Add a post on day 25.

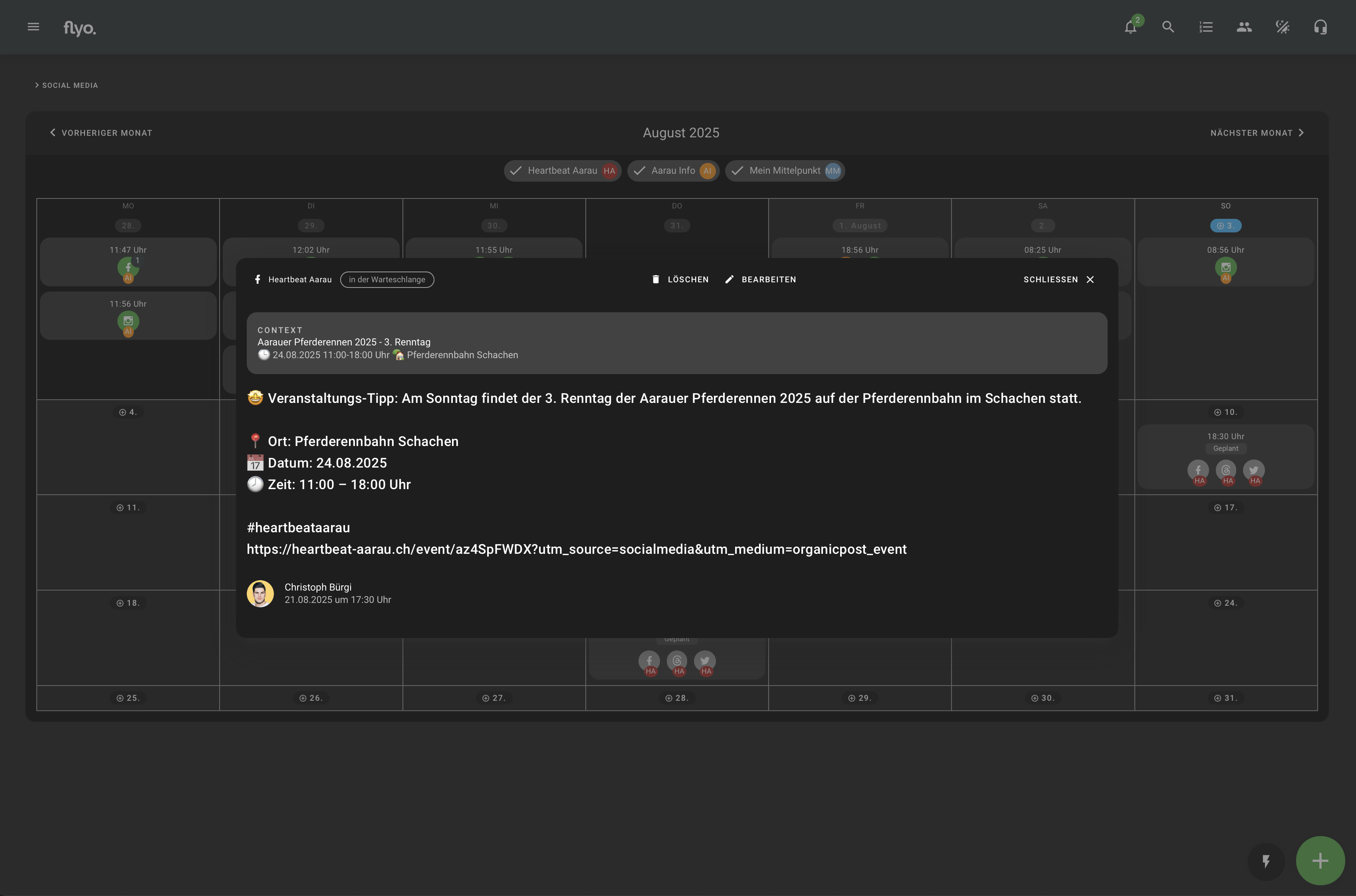pyautogui.click(x=128, y=698)
